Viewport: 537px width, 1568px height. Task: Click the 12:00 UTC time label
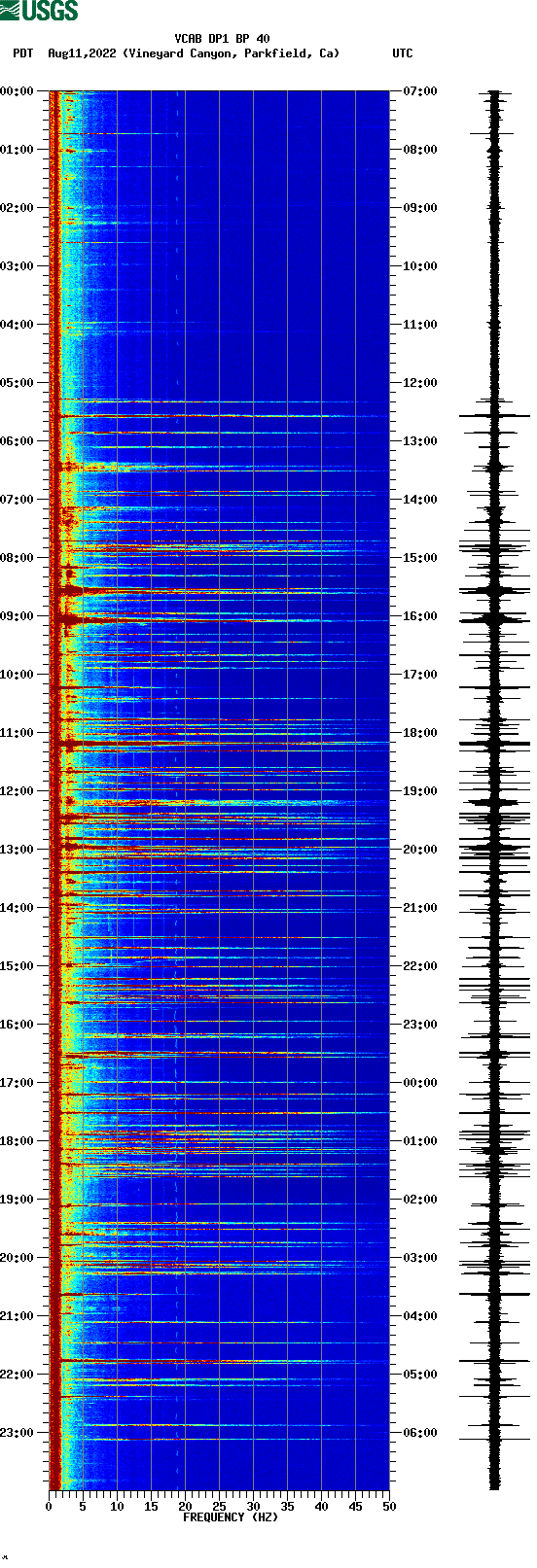[420, 383]
